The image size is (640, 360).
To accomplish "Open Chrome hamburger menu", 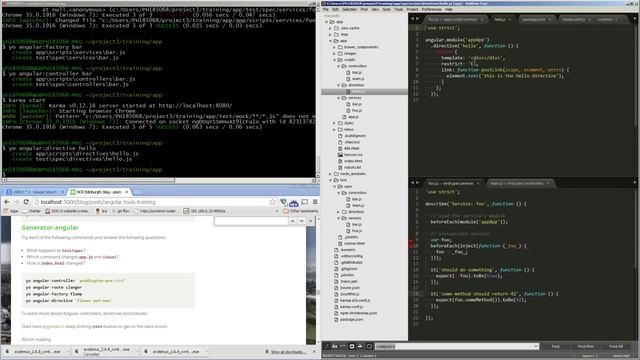I will tap(315, 202).
